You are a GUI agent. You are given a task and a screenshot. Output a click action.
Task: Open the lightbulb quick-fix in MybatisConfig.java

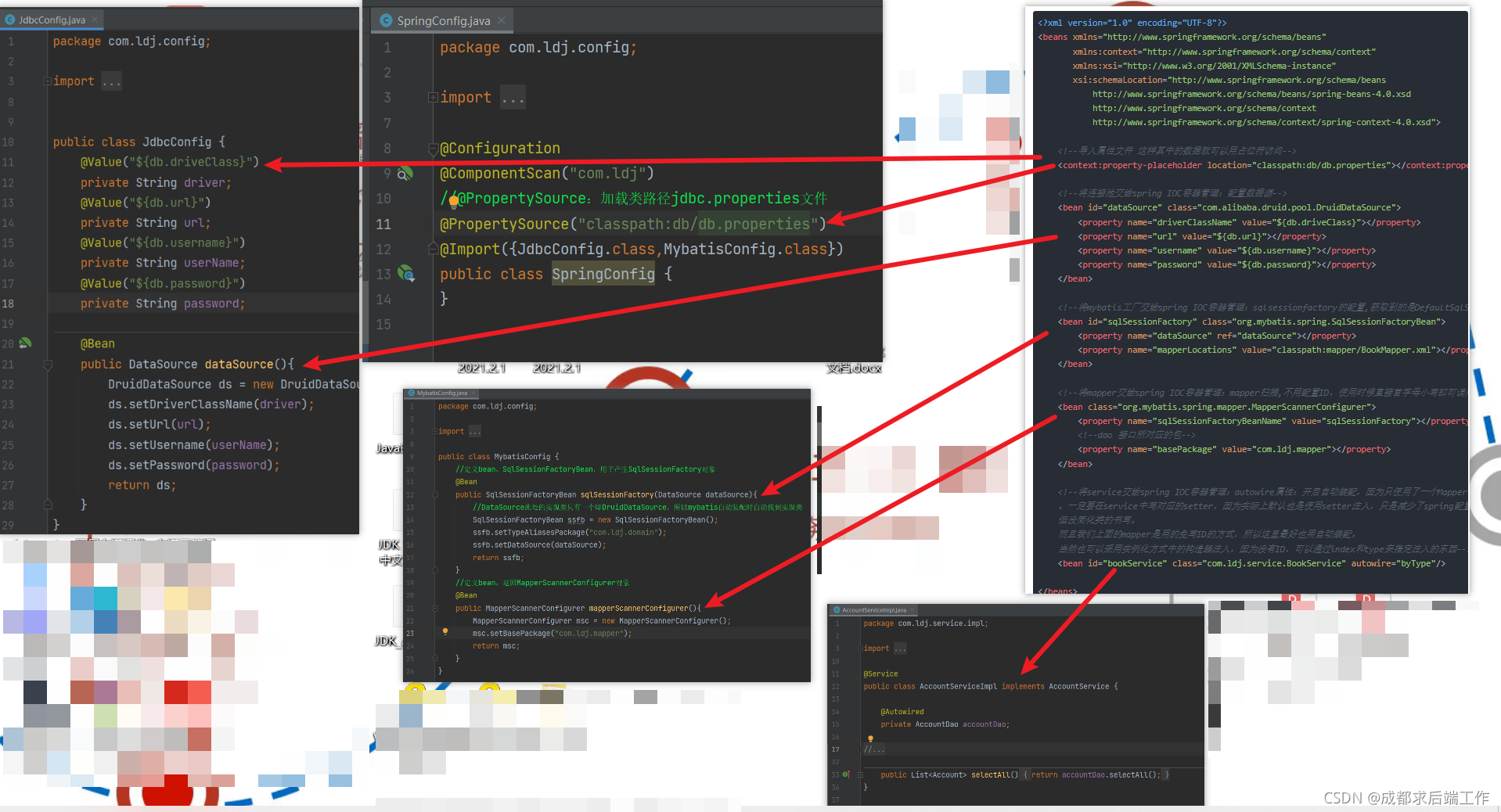[x=445, y=631]
